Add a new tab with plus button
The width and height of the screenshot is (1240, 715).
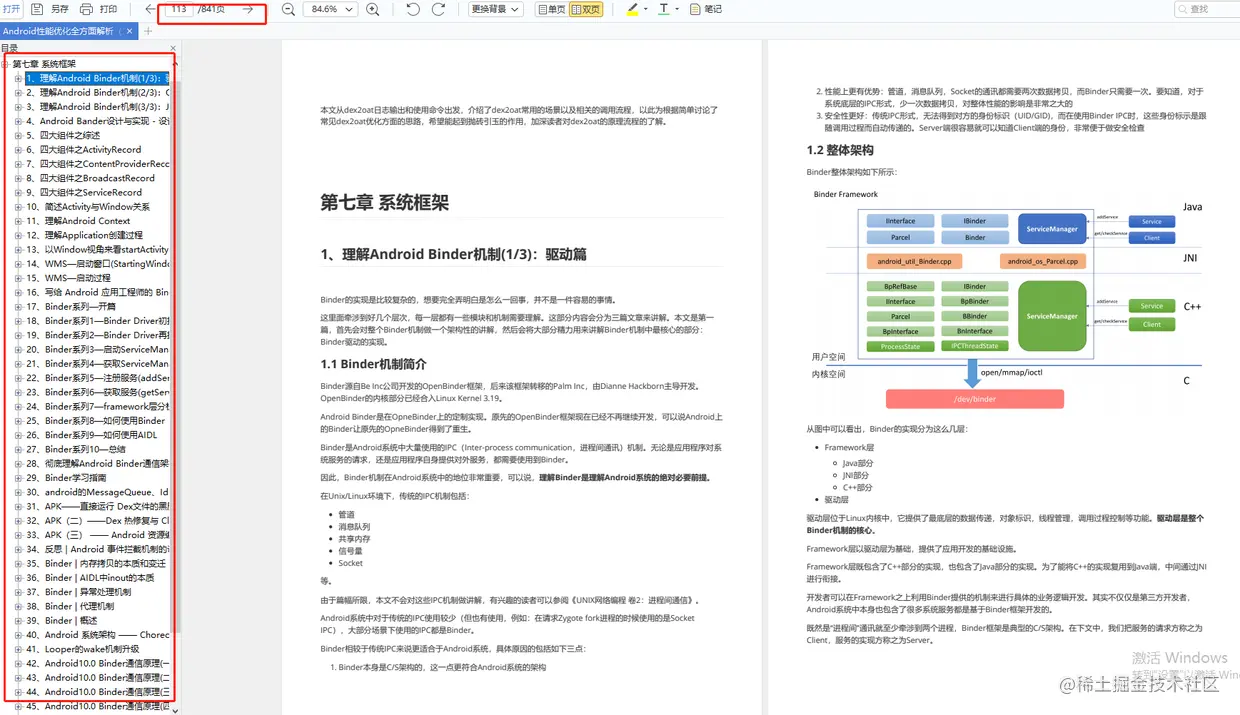(x=148, y=31)
